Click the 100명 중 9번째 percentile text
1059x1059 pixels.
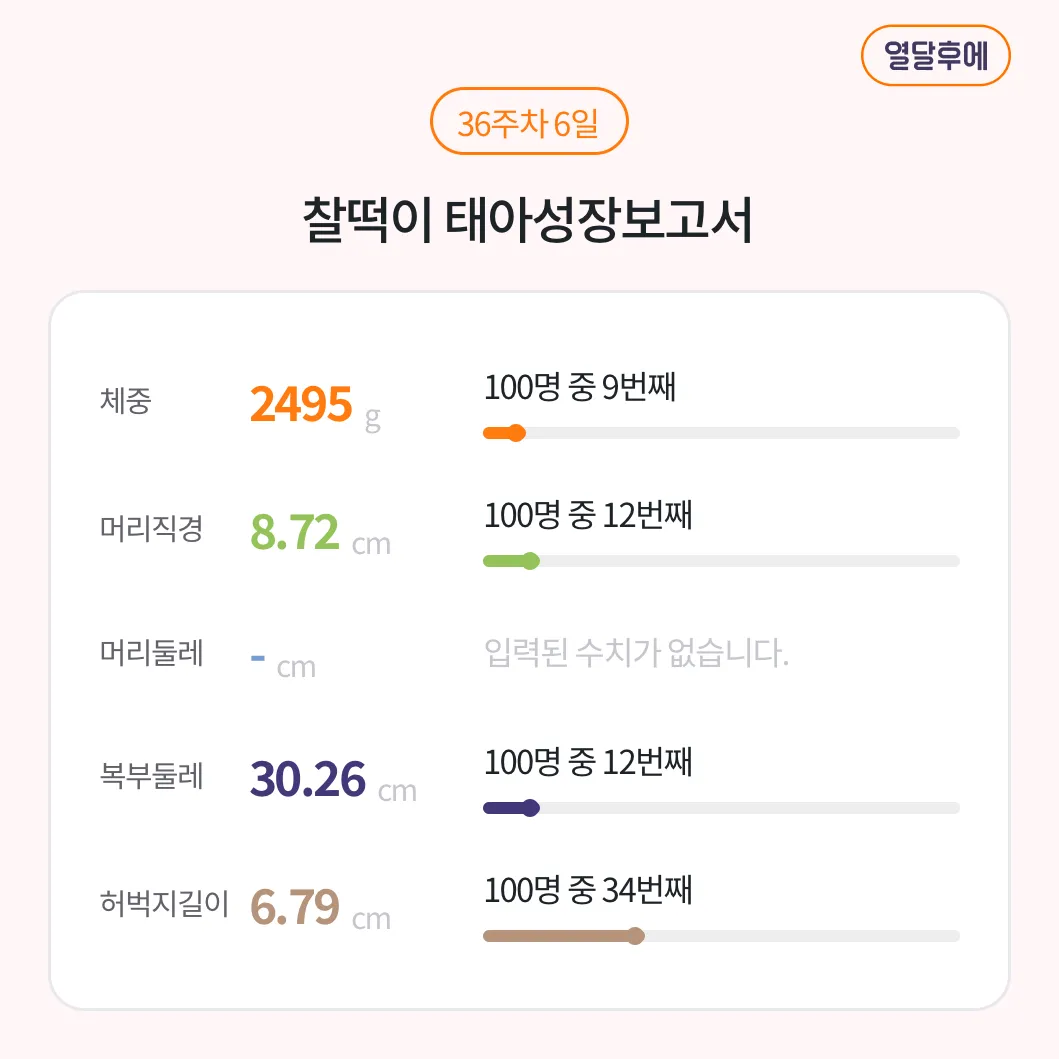[x=580, y=387]
